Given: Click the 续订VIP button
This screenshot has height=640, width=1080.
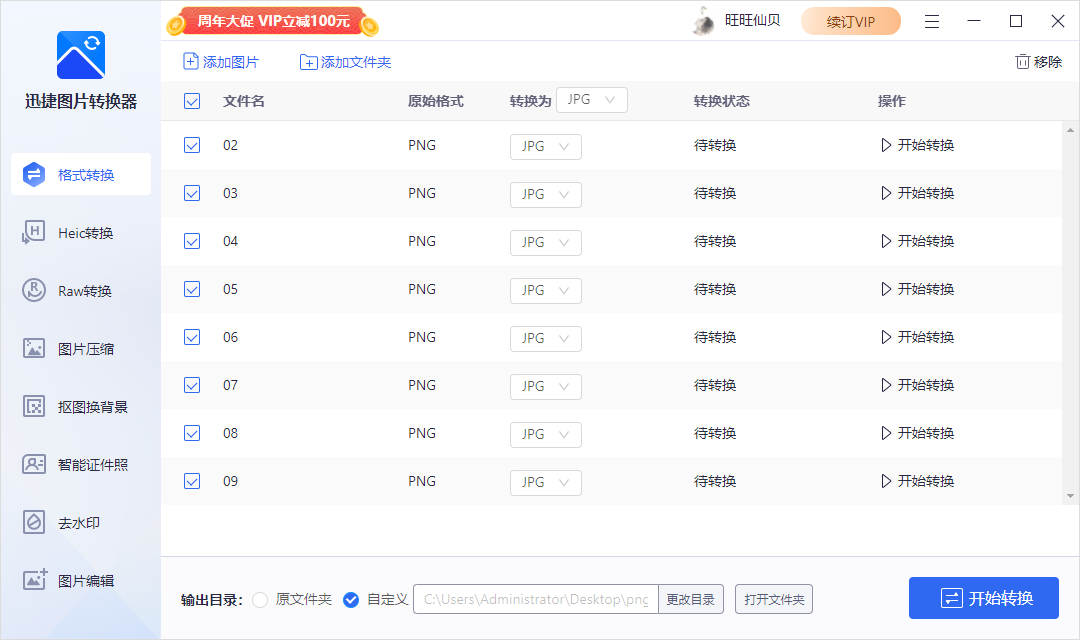Looking at the screenshot, I should 851,20.
